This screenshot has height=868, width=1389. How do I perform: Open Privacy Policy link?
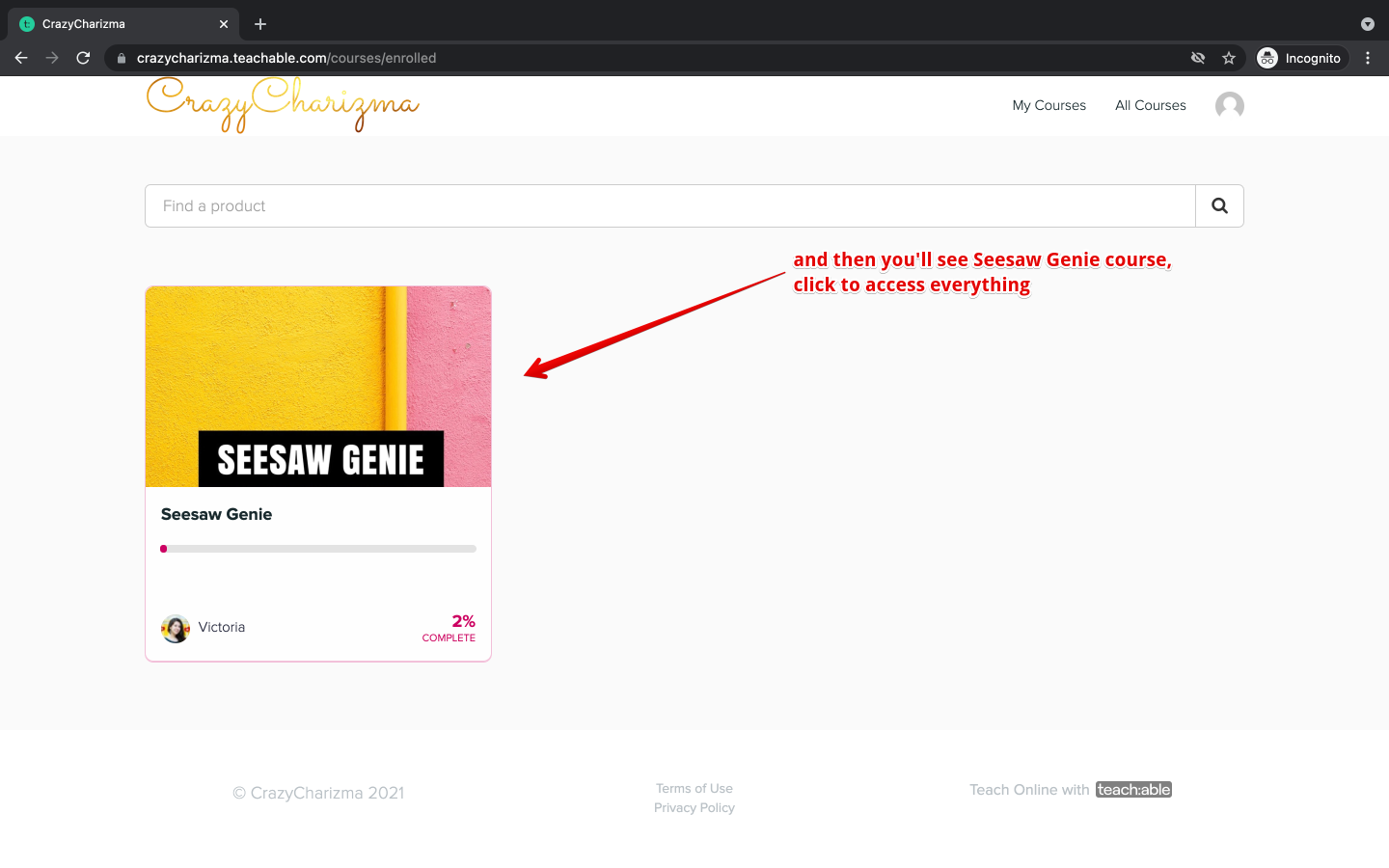[x=694, y=808]
